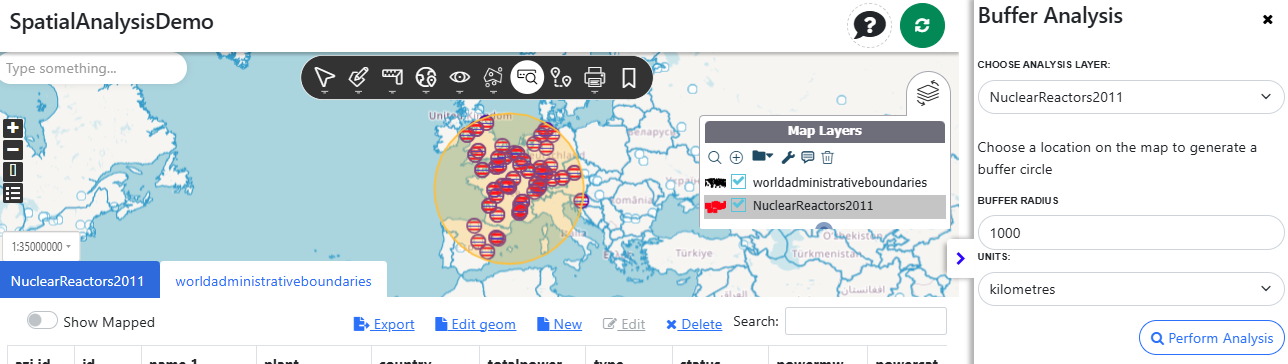
Task: Zoom in on the map
Action: 13,128
